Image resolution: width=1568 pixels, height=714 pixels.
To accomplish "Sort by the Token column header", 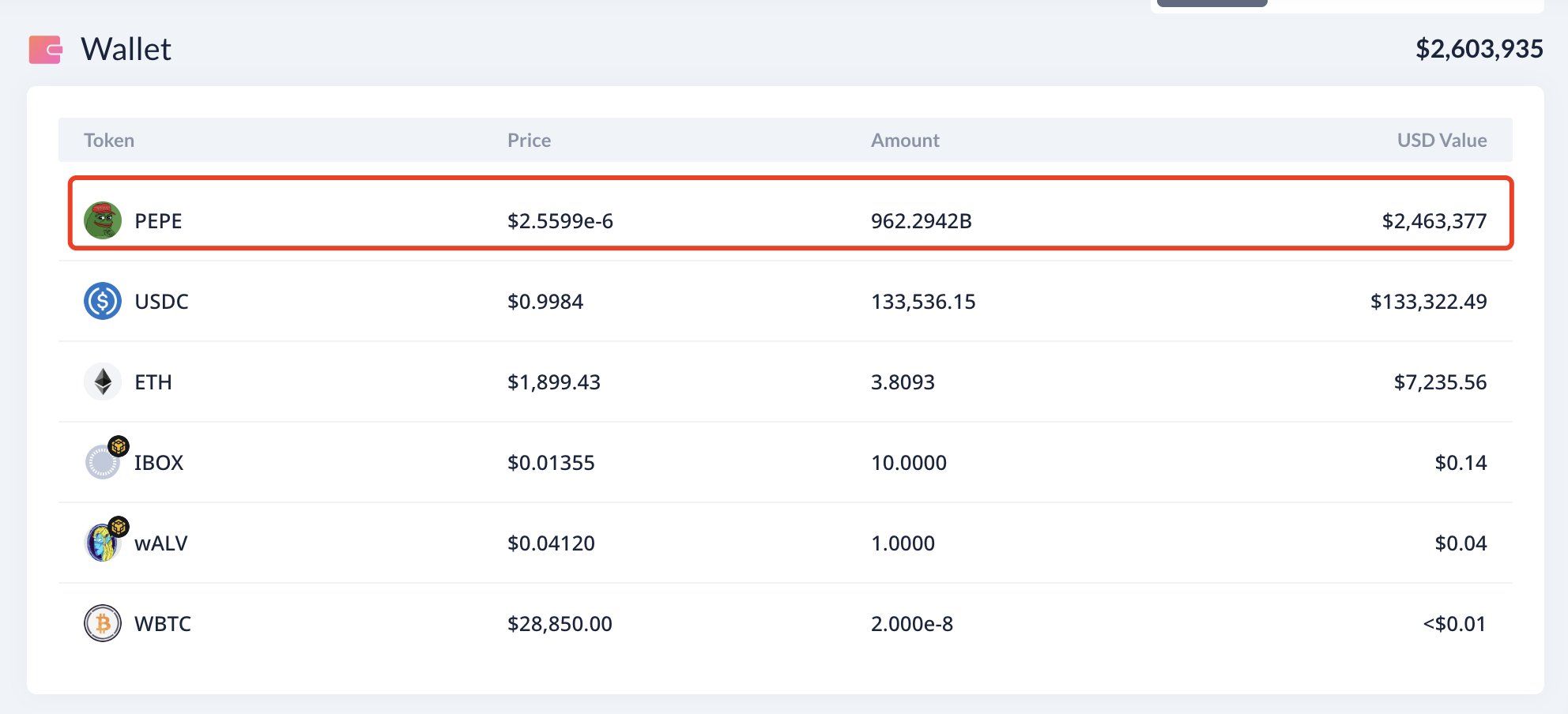I will pos(109,141).
